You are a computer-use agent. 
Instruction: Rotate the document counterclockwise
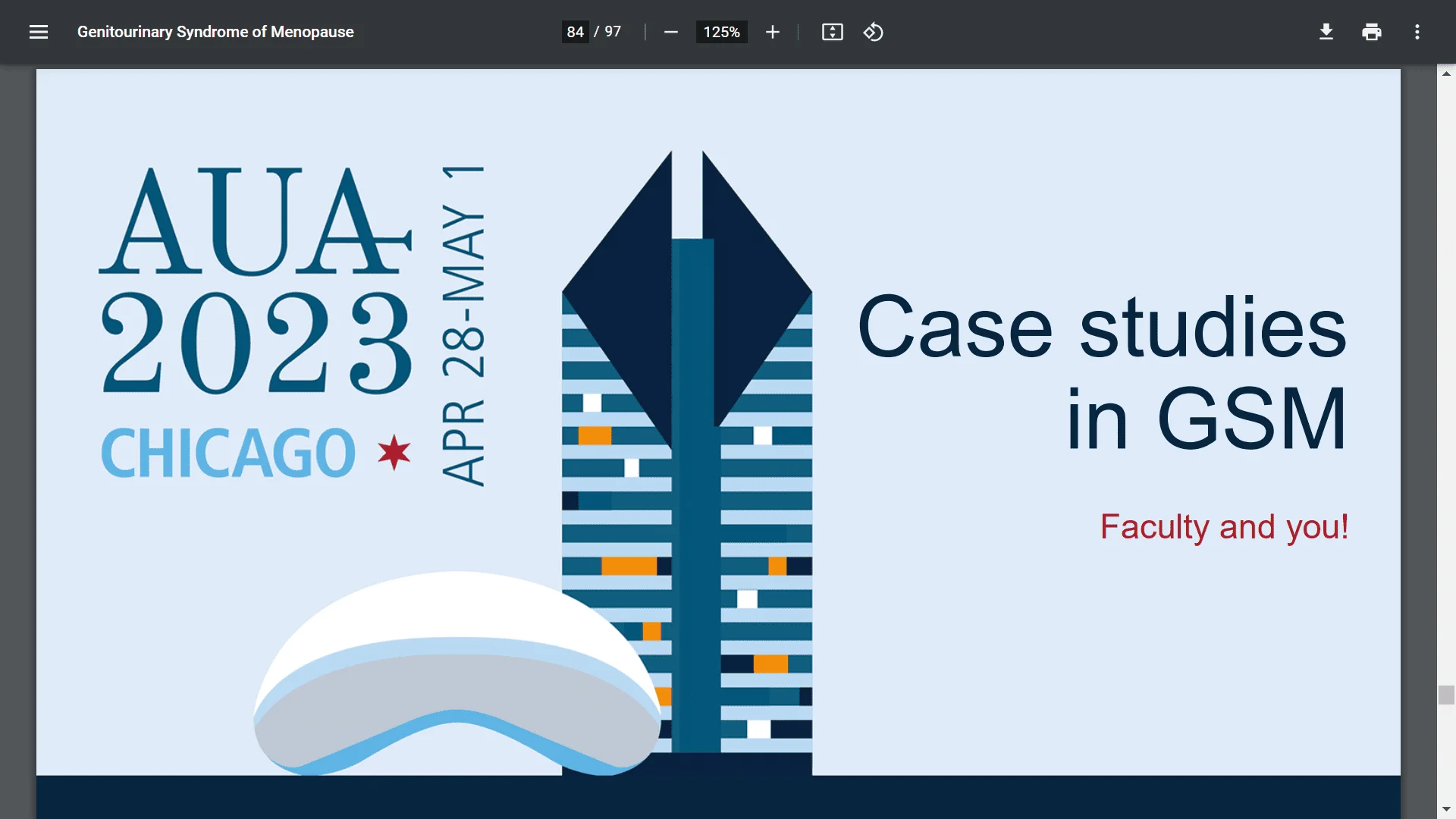(x=874, y=32)
